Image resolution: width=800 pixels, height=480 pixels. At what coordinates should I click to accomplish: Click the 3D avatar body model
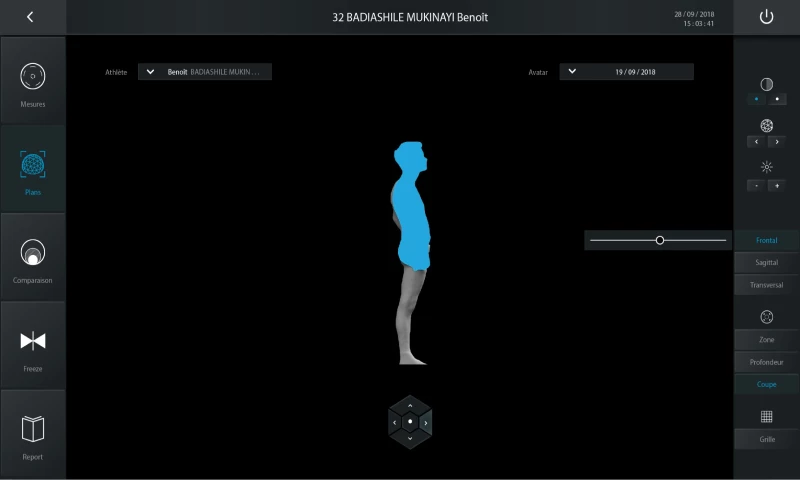click(x=411, y=253)
